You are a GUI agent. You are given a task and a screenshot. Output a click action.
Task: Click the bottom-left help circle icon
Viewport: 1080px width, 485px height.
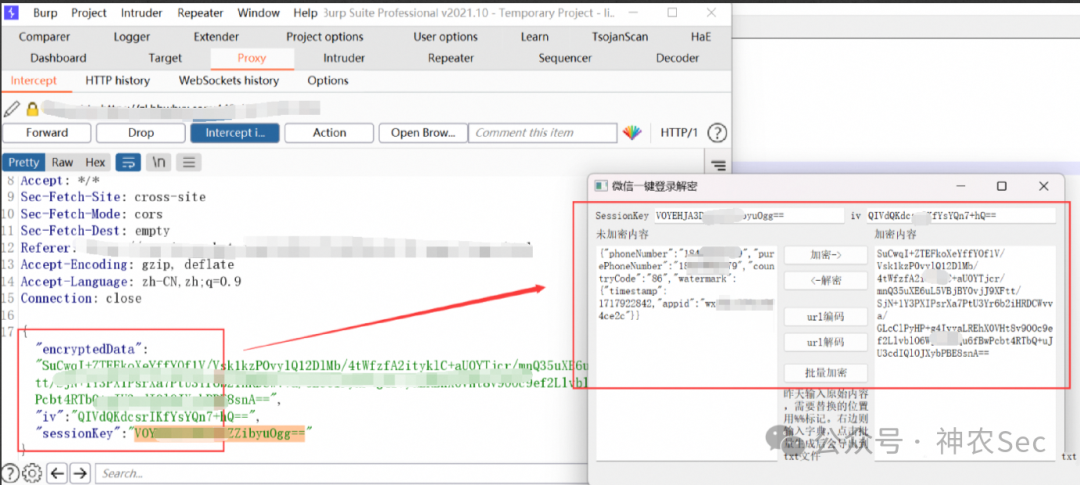[x=12, y=473]
